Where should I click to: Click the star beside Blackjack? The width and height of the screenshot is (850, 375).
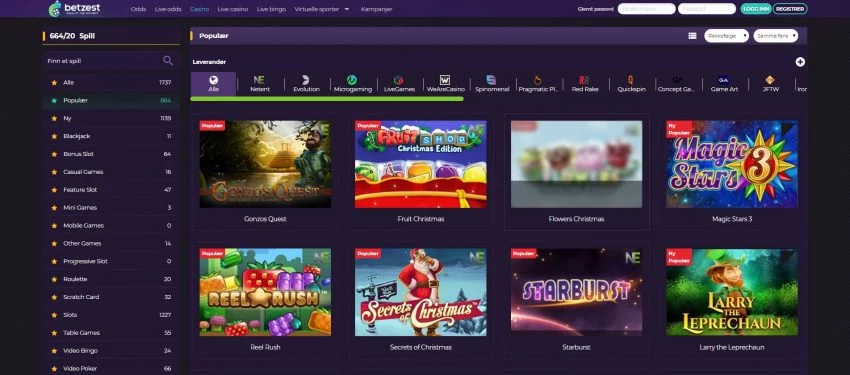(54, 136)
